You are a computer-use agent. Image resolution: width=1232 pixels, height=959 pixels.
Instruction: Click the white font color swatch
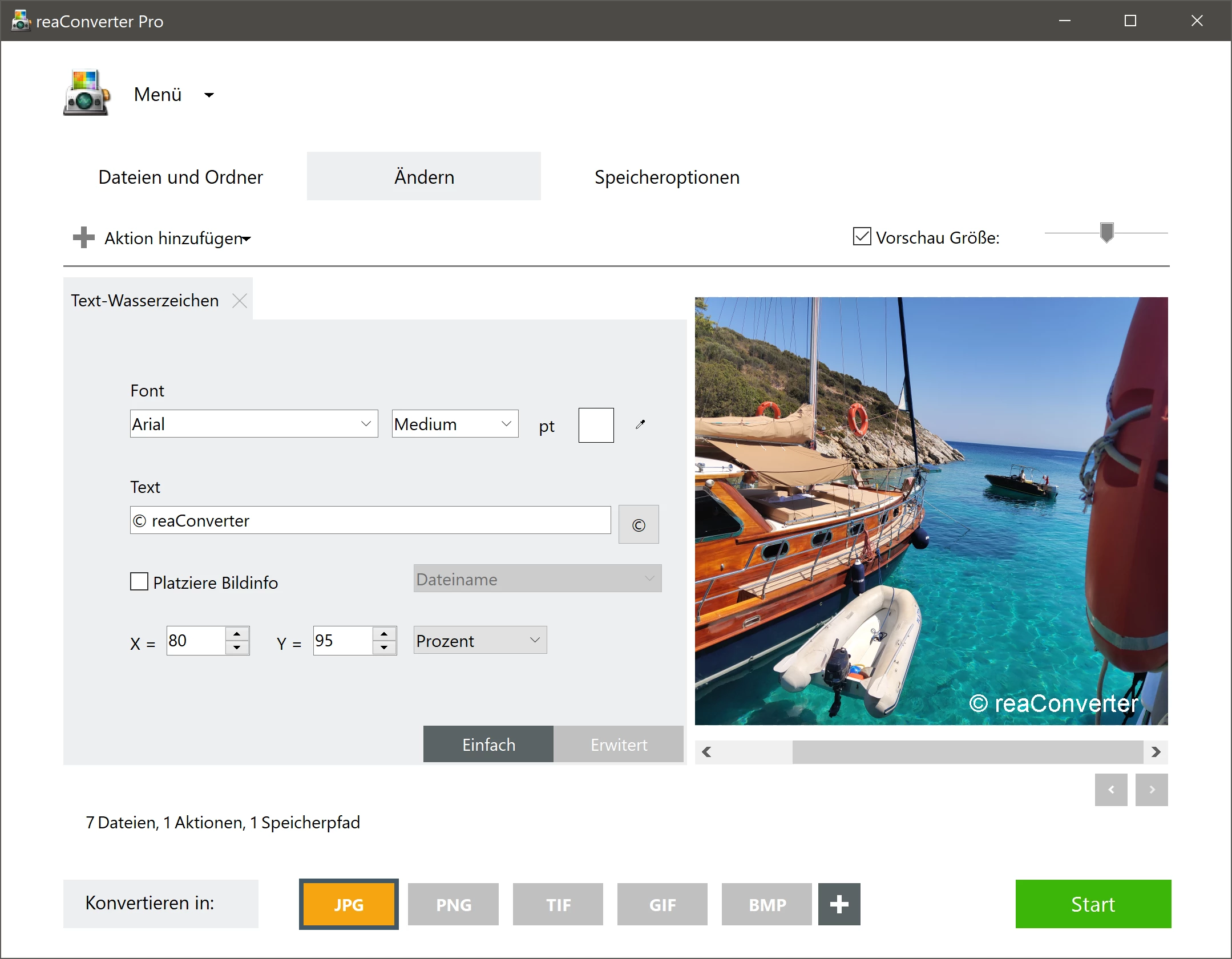(596, 425)
